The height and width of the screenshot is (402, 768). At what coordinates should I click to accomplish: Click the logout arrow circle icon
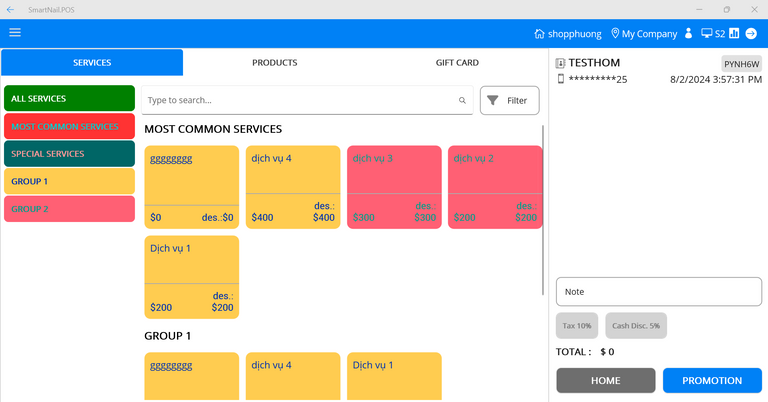[752, 34]
